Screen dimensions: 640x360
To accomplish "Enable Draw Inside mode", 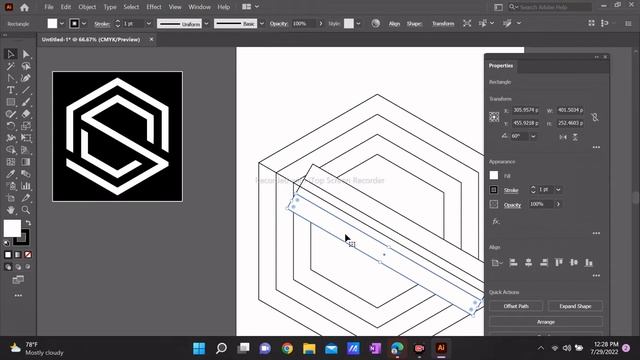I will [28, 267].
